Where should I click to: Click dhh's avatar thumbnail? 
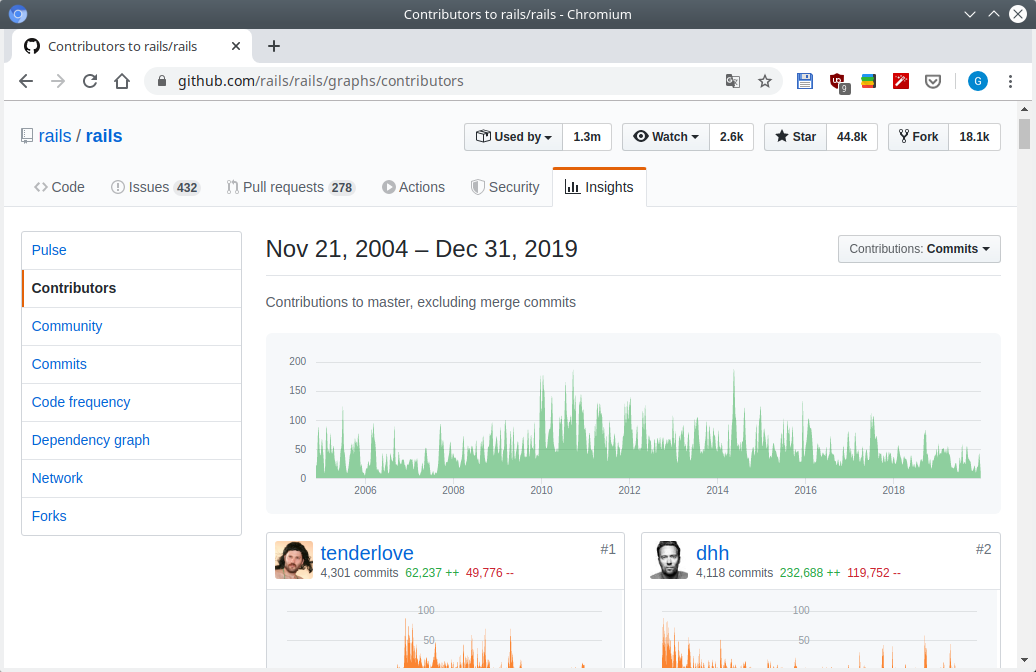[x=669, y=560]
